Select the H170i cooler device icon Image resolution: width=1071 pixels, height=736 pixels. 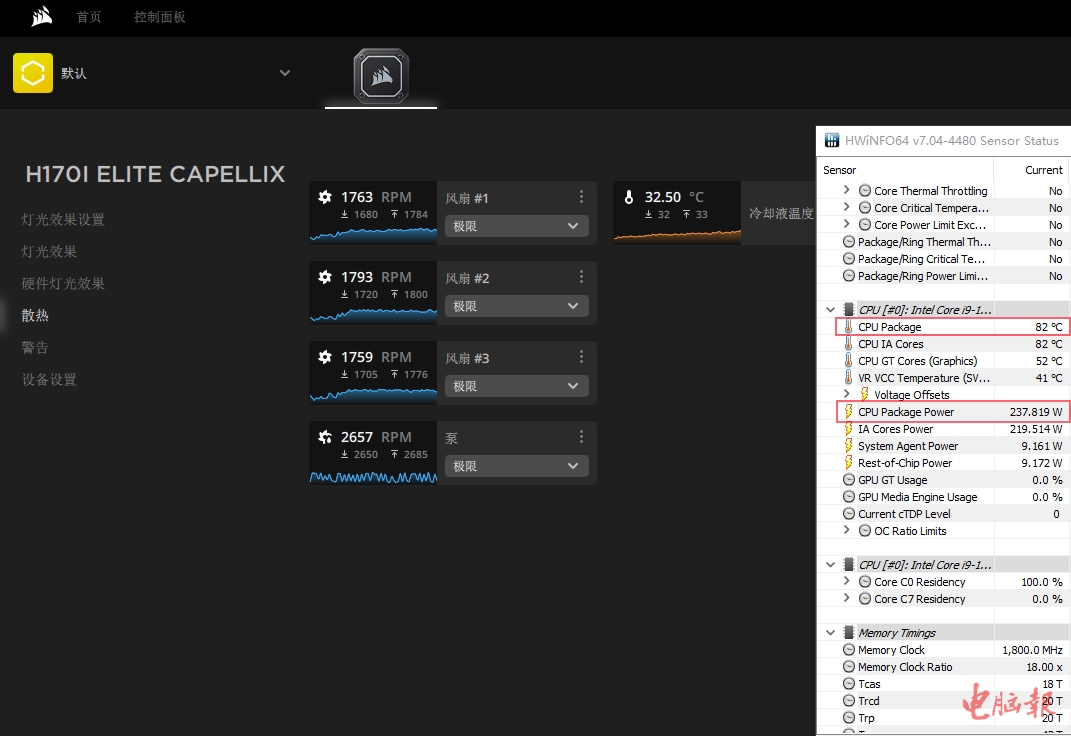click(381, 76)
